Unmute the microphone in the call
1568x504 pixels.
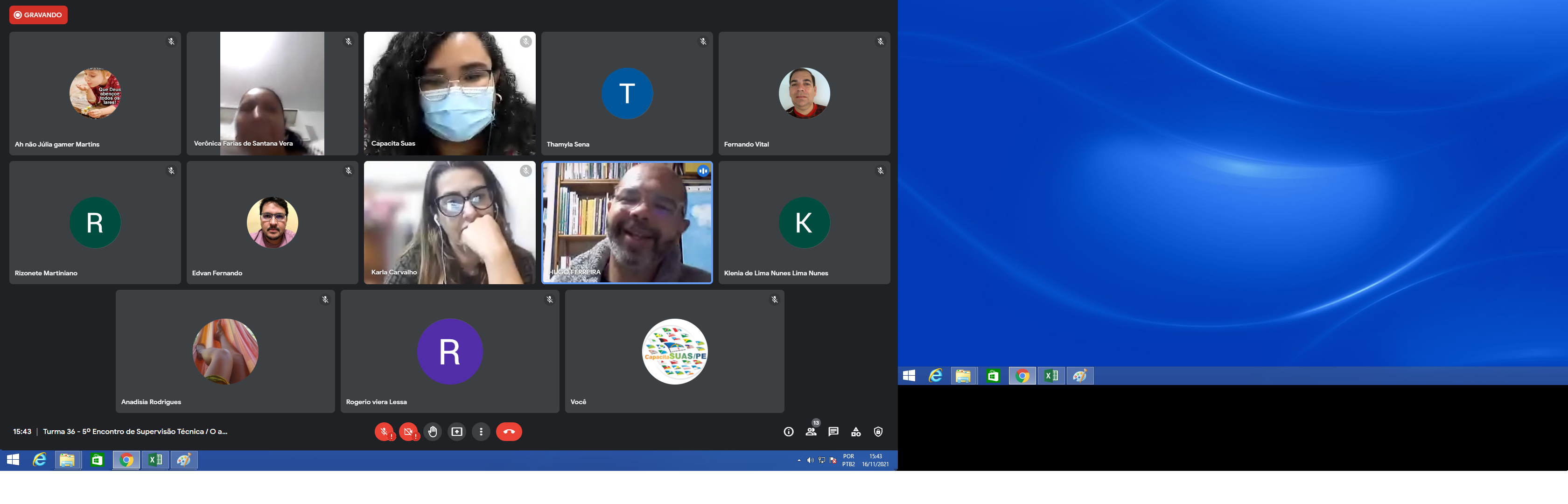(x=384, y=432)
